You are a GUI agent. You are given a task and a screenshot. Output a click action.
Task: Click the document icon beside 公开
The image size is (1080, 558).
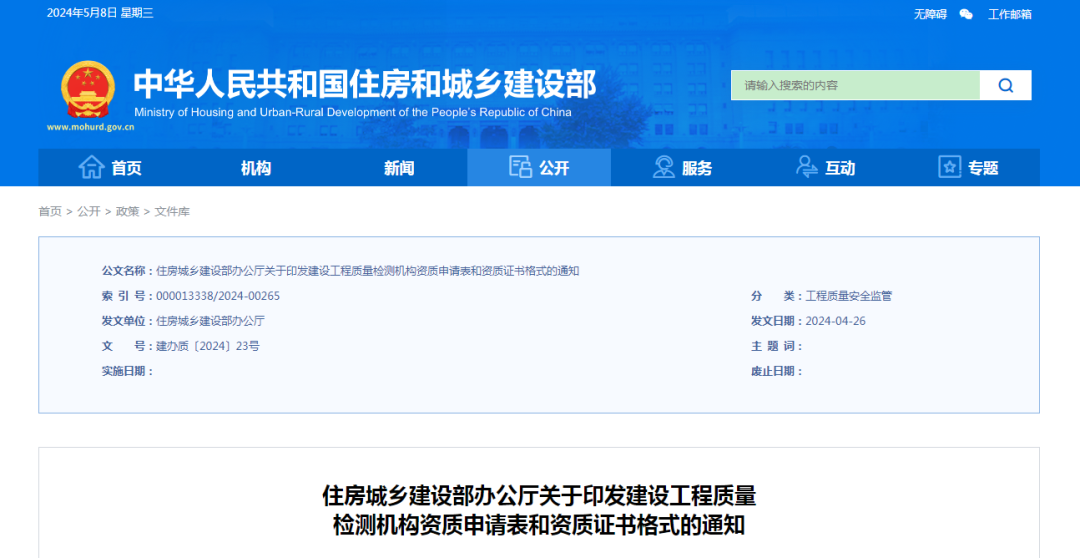[520, 167]
